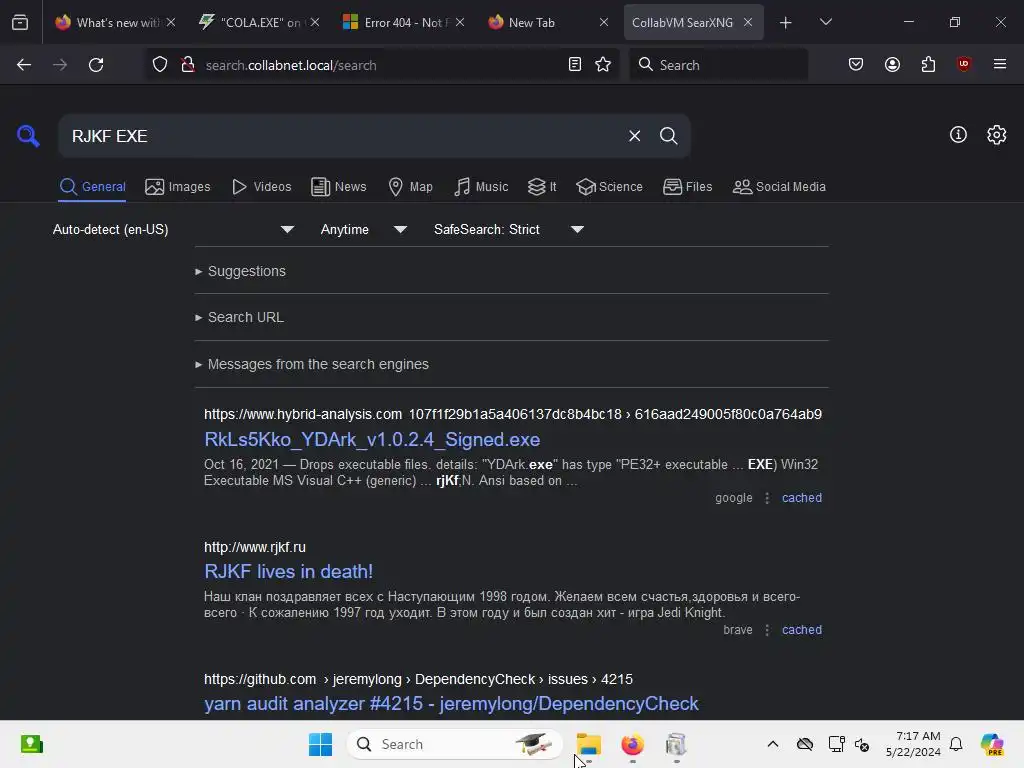Open widgets icon on taskbar left

point(31,744)
